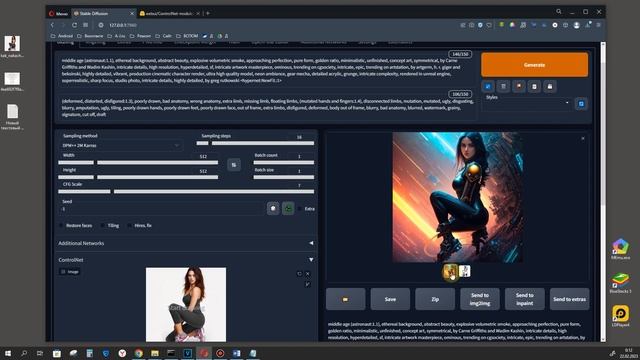Screen dimensions: 640x360
Task: Adjust the Height slider
Action: [138, 177]
